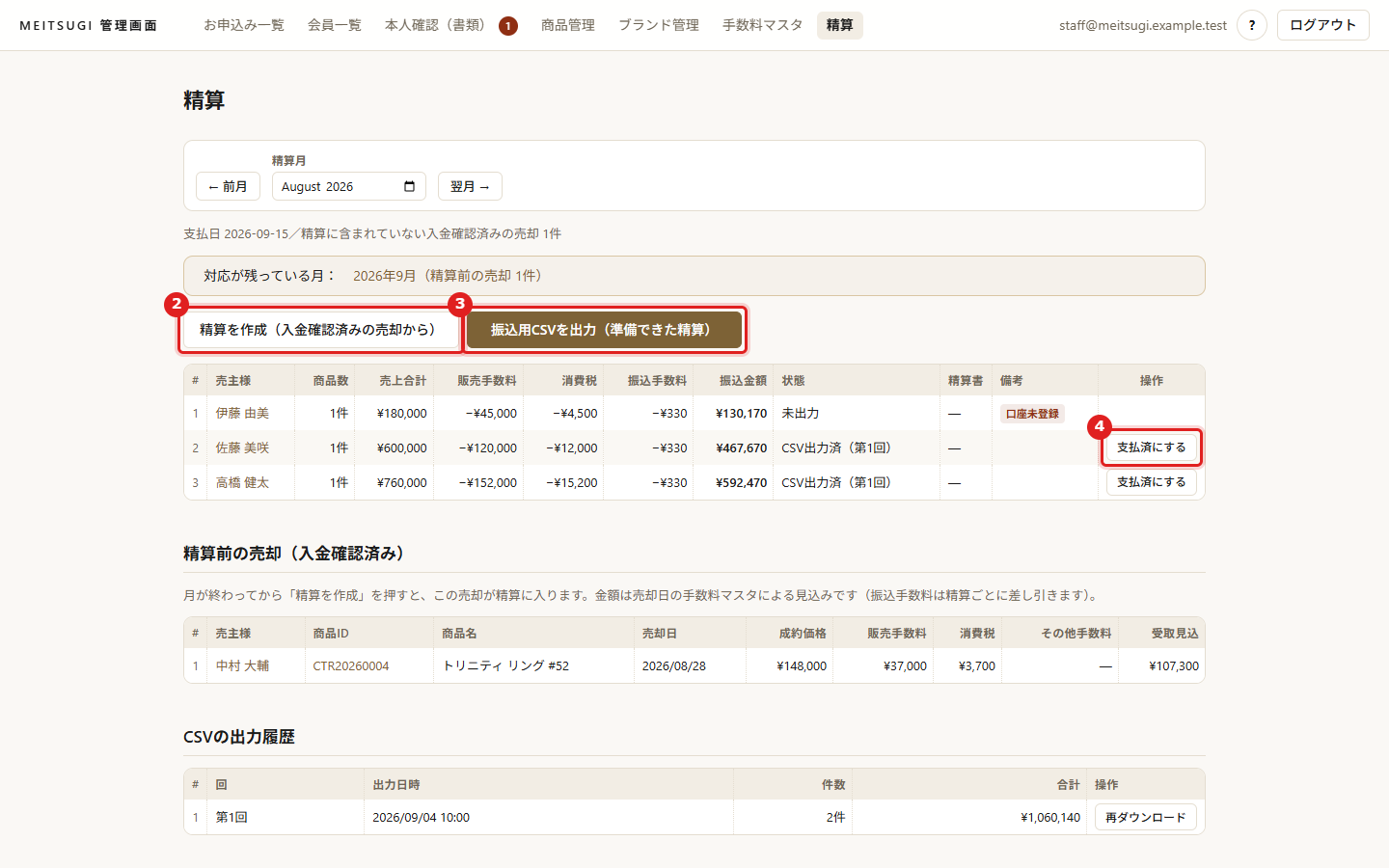
Task: Open the help question mark button
Action: pyautogui.click(x=1251, y=25)
